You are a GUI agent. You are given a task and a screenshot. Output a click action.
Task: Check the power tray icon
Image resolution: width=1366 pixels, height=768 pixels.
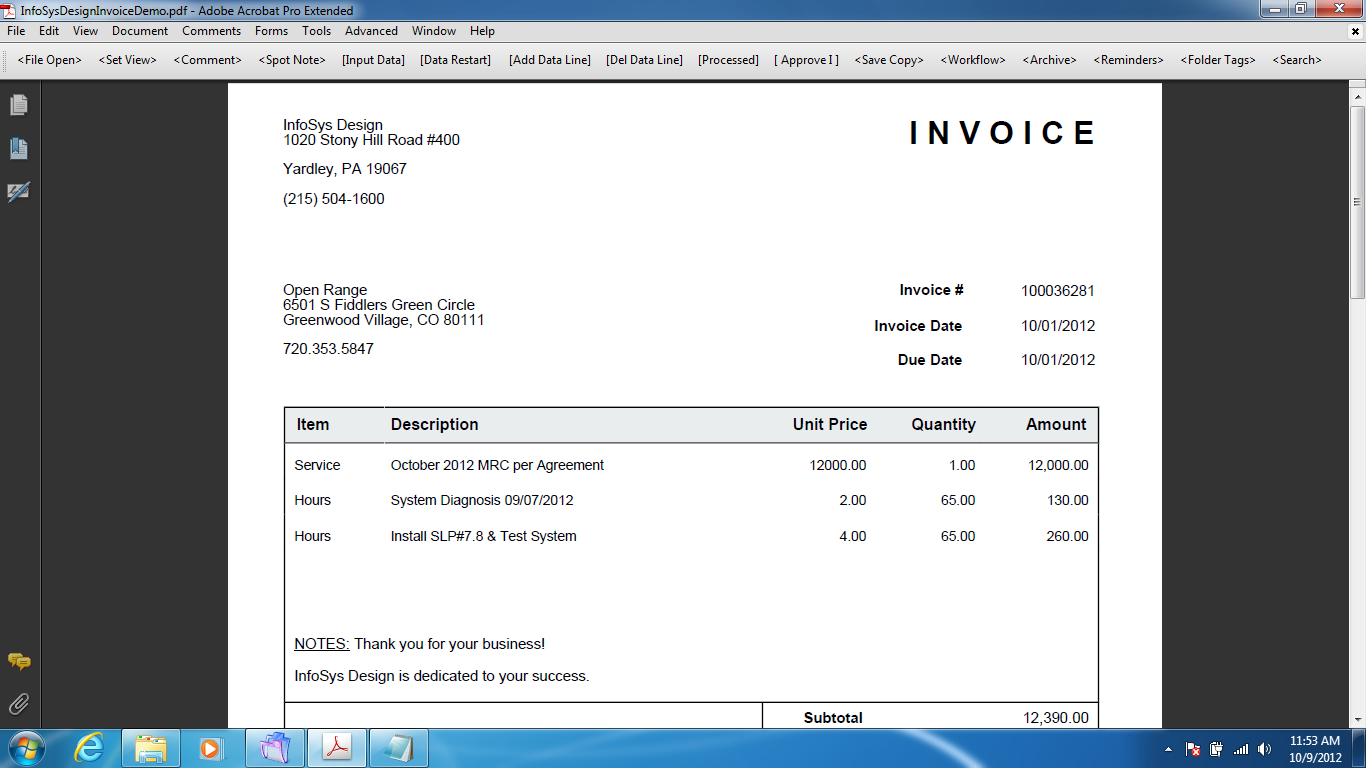click(1217, 749)
